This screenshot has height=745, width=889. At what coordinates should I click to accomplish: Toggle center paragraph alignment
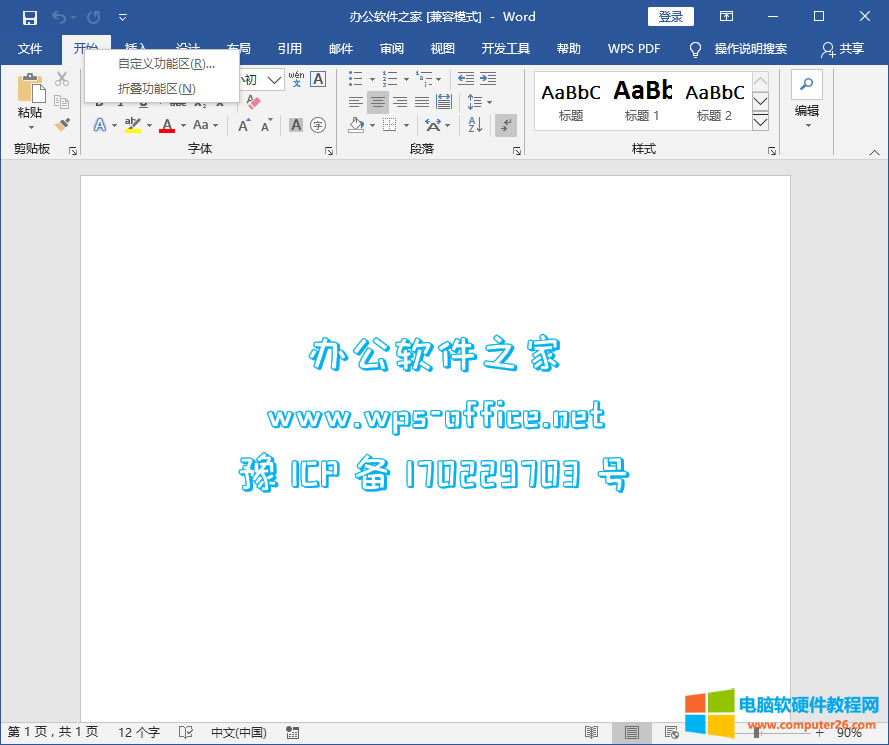(x=378, y=101)
